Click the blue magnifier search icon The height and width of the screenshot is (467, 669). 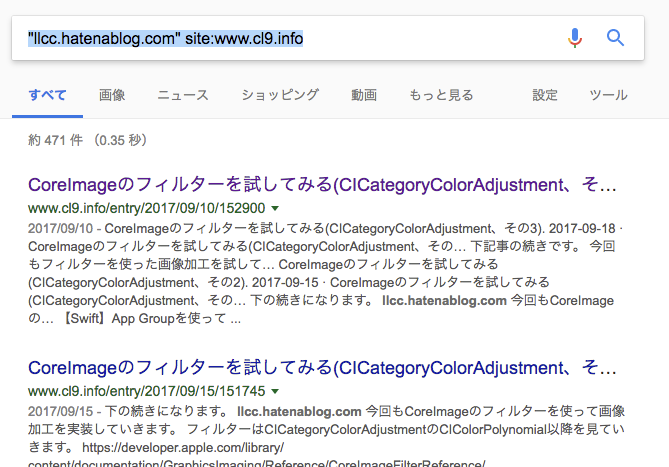[615, 38]
